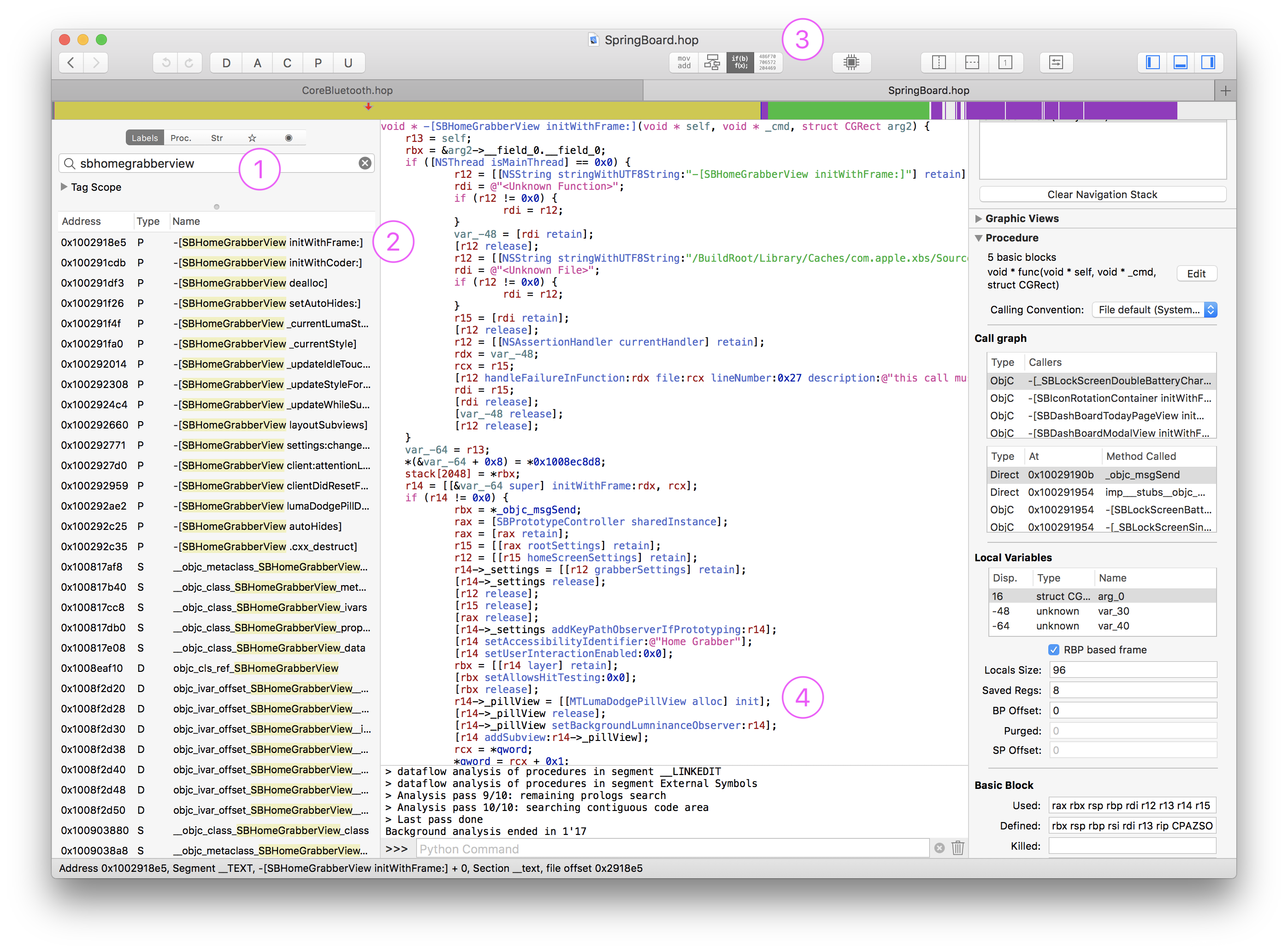
Task: Navigate back with left arrow
Action: (x=71, y=62)
